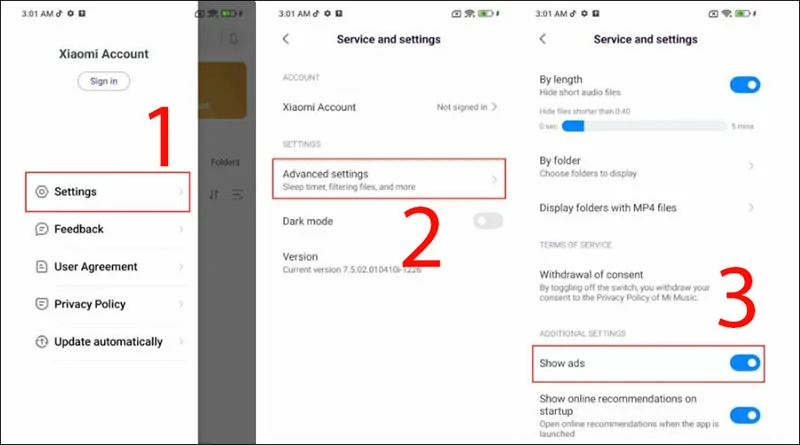Viewport: 800px width, 445px height.
Task: Click chevron on Update automatically row
Action: (x=181, y=341)
